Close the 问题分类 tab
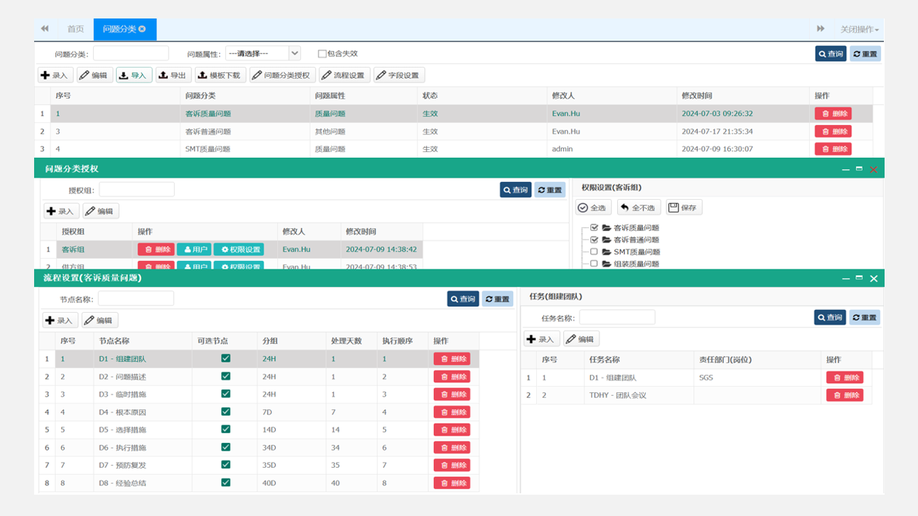Image resolution: width=918 pixels, height=516 pixels. pyautogui.click(x=143, y=29)
